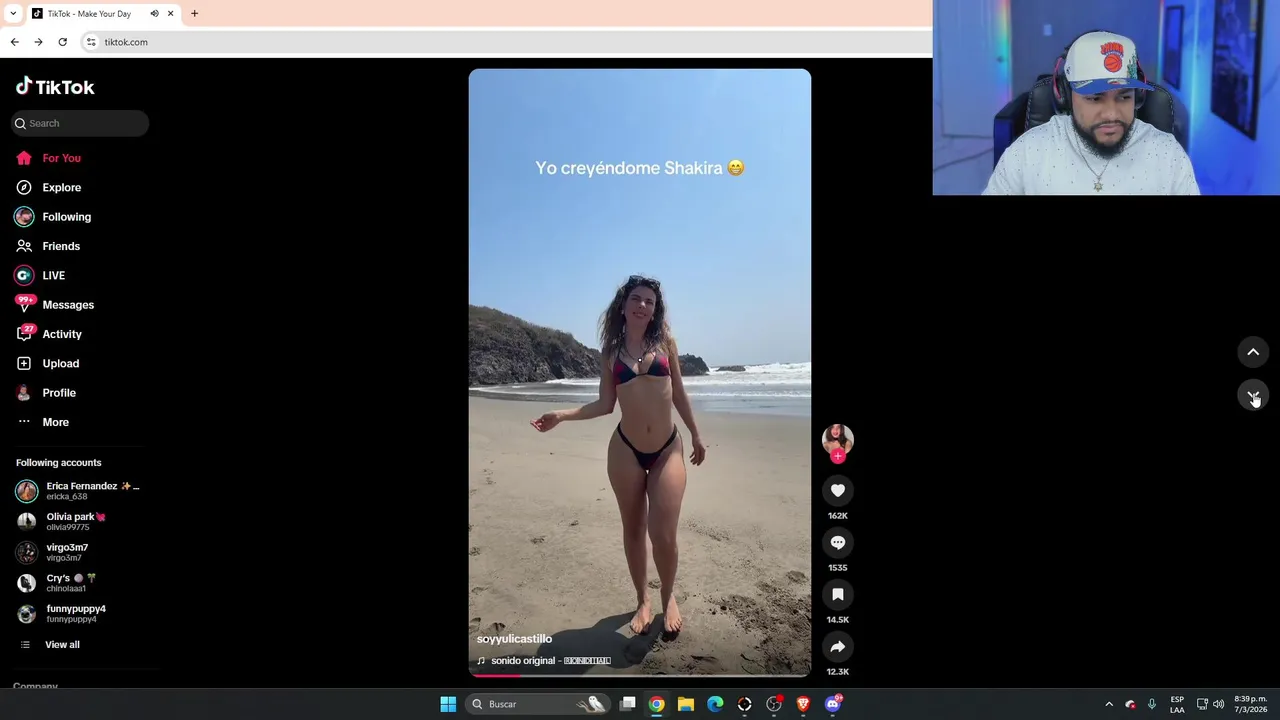Open the clock and calendar flyout

[x=1250, y=704]
